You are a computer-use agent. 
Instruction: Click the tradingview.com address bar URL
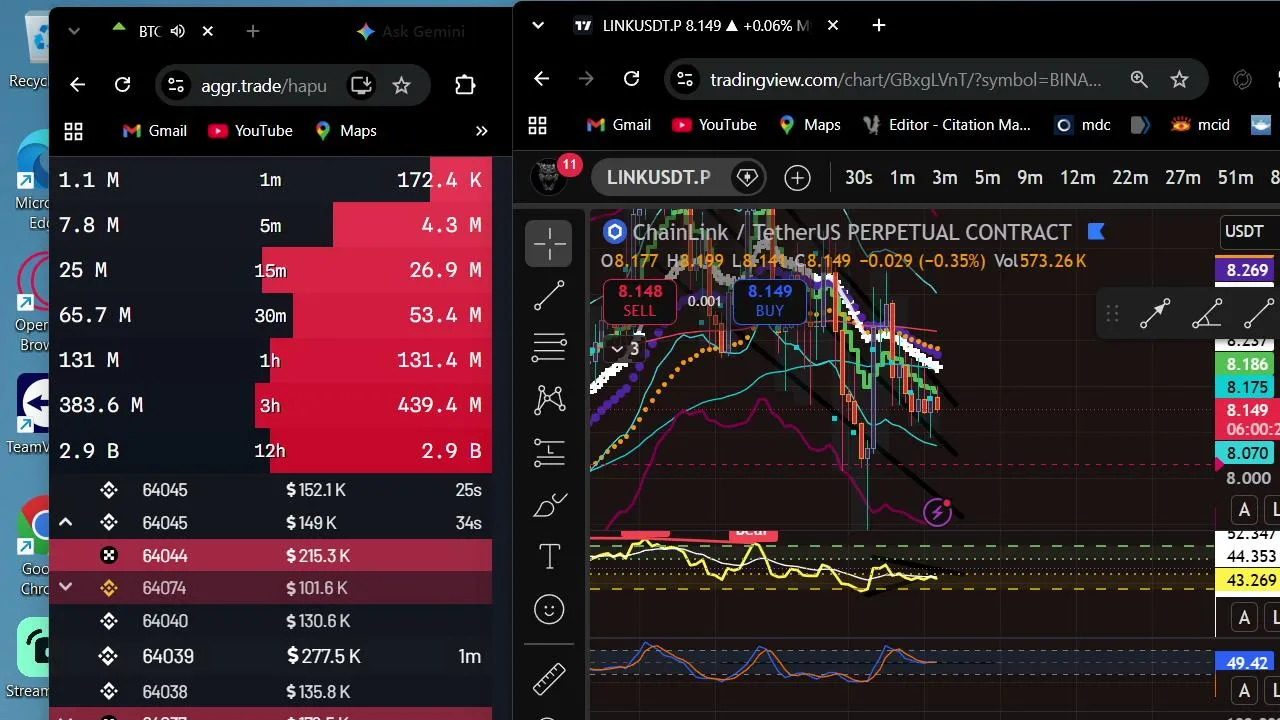point(906,79)
